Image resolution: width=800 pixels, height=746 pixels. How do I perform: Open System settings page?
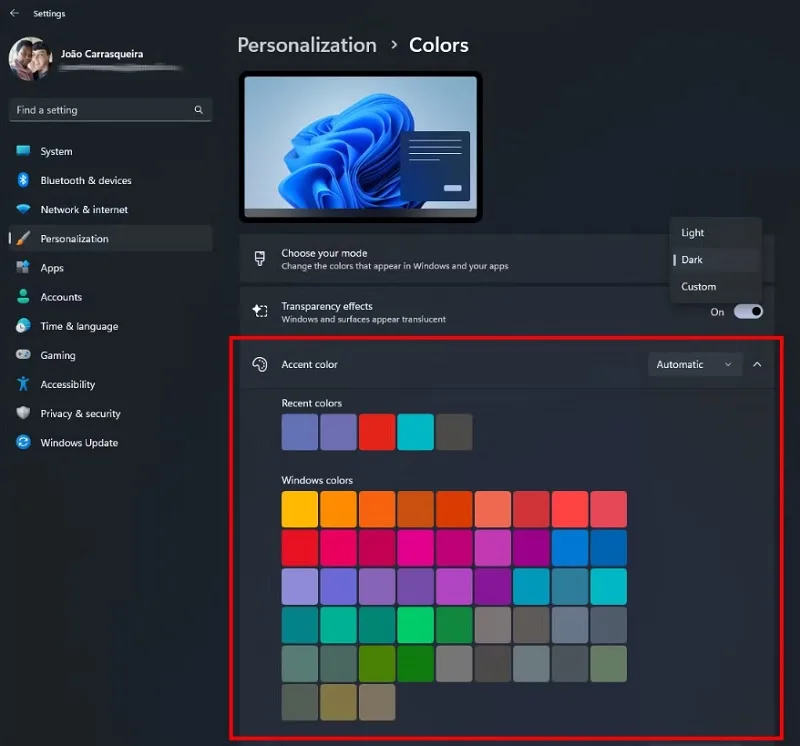coord(111,151)
